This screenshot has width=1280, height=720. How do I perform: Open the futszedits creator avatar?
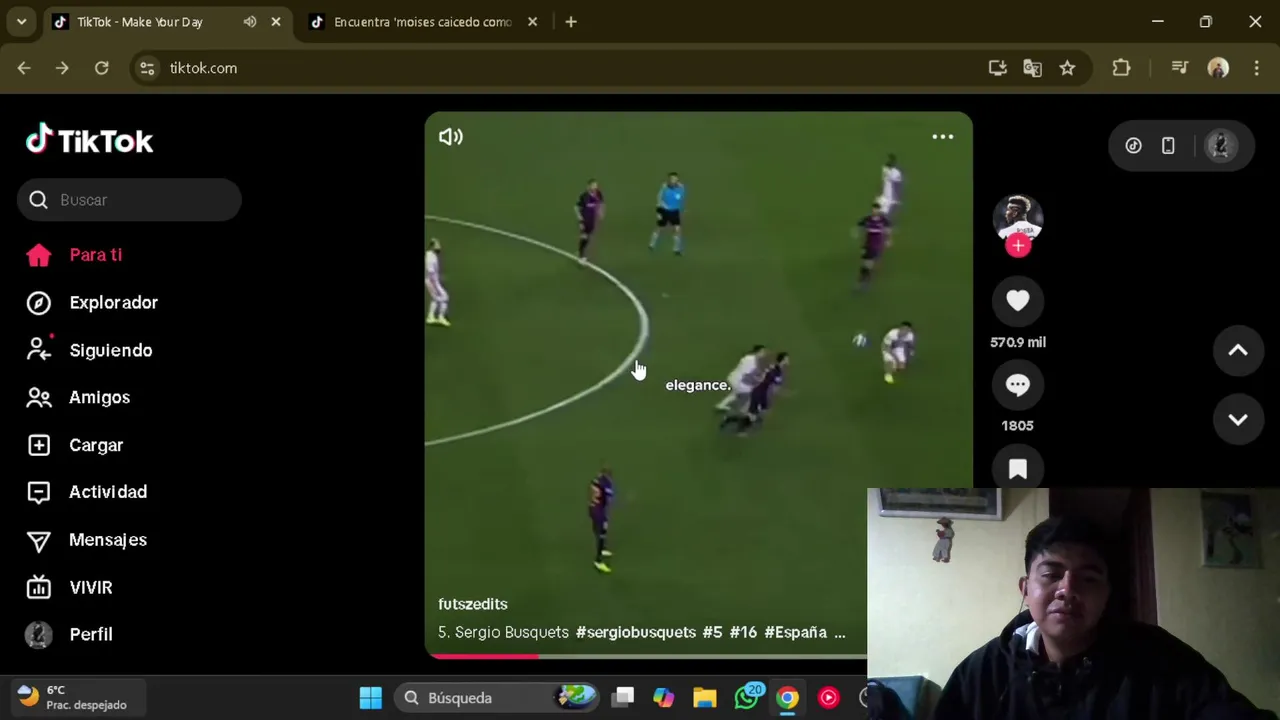pyautogui.click(x=1018, y=218)
